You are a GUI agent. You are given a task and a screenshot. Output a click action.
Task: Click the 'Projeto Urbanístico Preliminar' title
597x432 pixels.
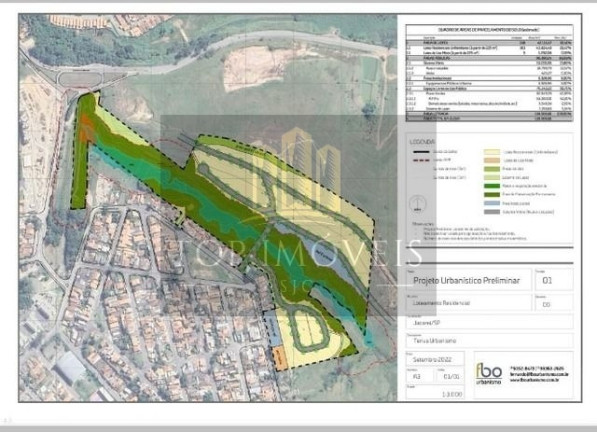(x=466, y=281)
